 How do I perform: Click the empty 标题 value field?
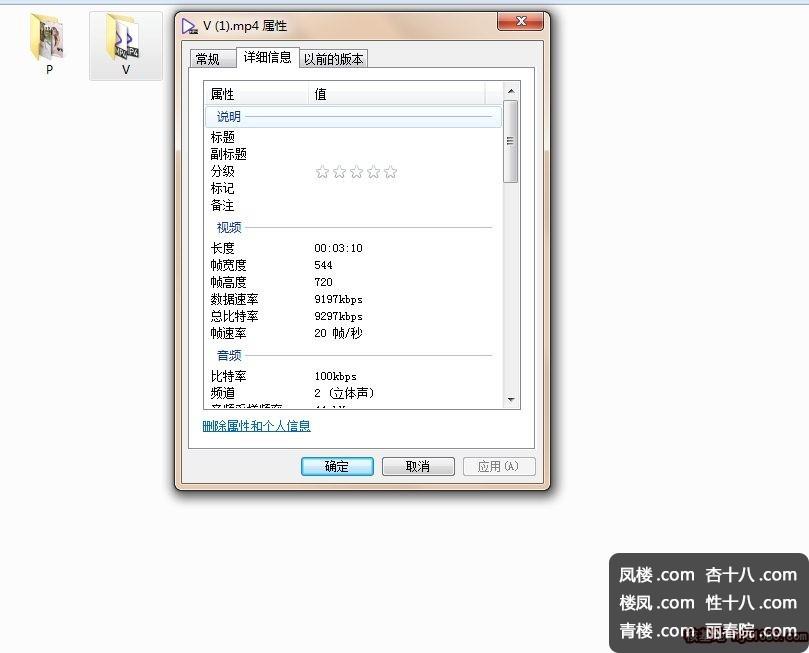click(400, 137)
